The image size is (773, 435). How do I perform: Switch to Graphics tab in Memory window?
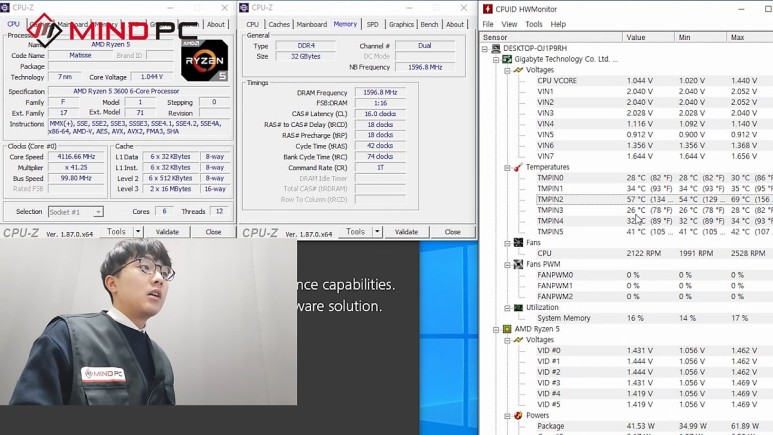click(401, 24)
